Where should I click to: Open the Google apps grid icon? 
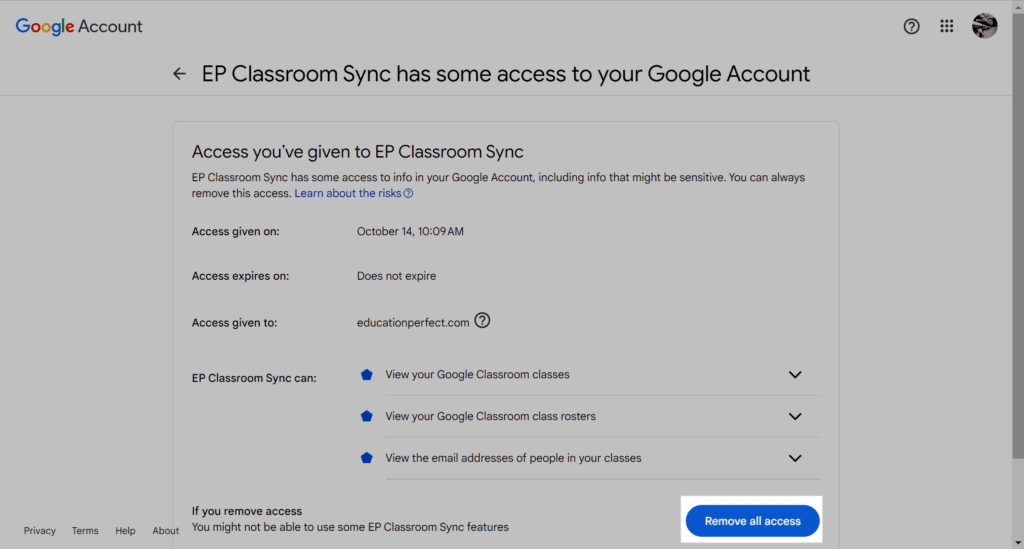coord(946,26)
